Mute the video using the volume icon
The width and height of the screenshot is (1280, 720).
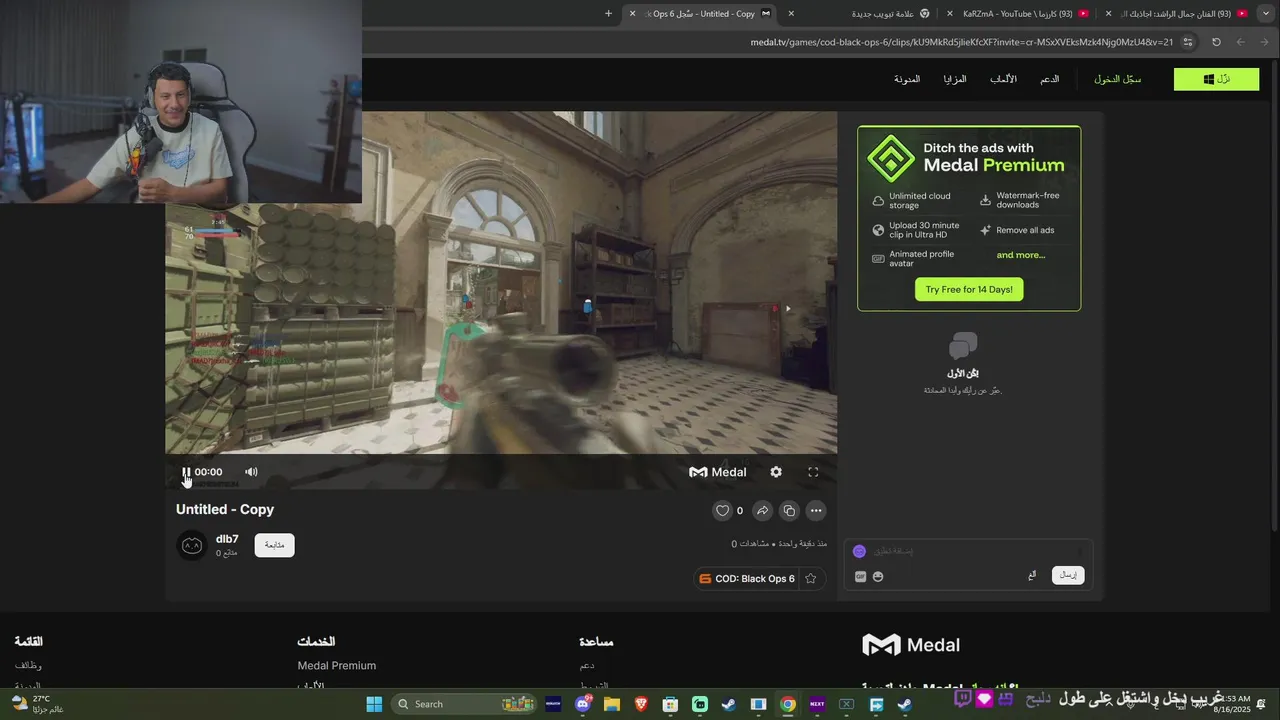coord(251,472)
